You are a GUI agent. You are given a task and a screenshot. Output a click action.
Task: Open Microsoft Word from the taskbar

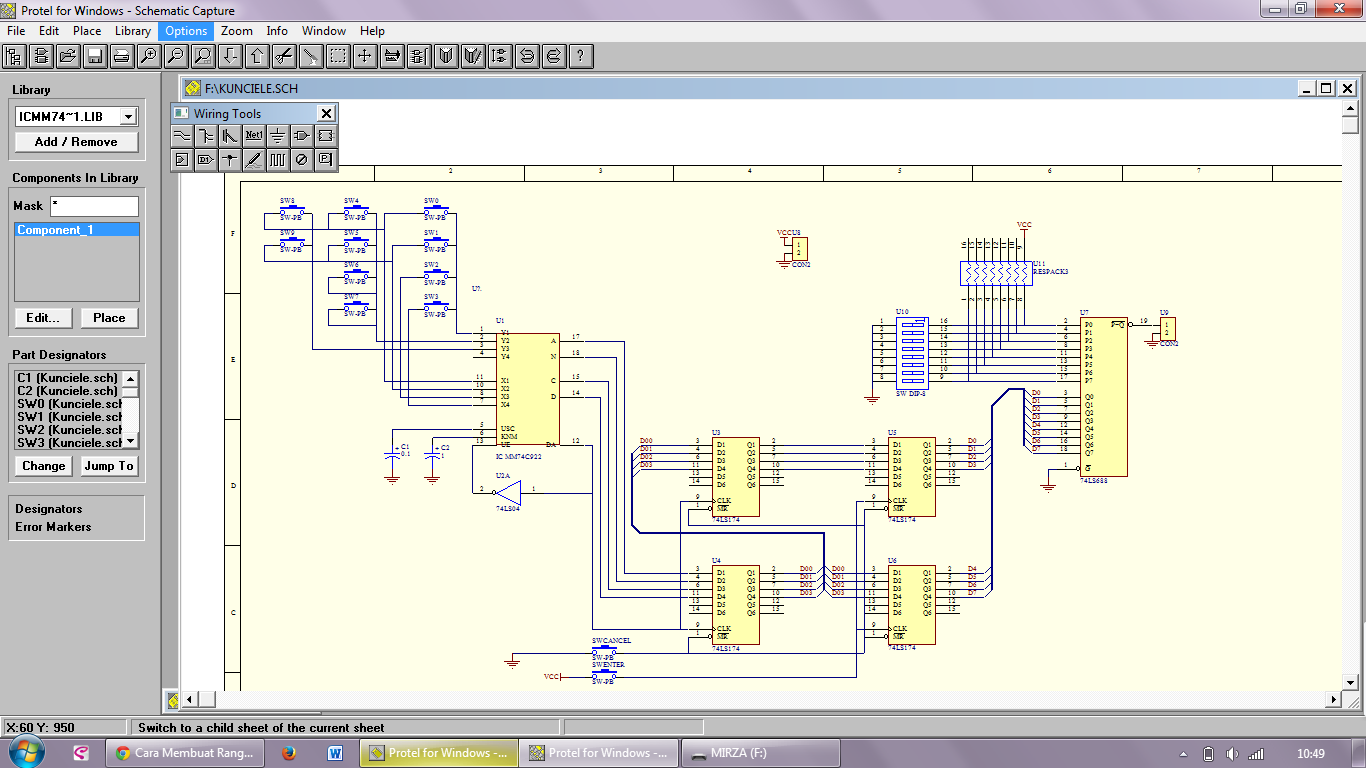point(334,753)
